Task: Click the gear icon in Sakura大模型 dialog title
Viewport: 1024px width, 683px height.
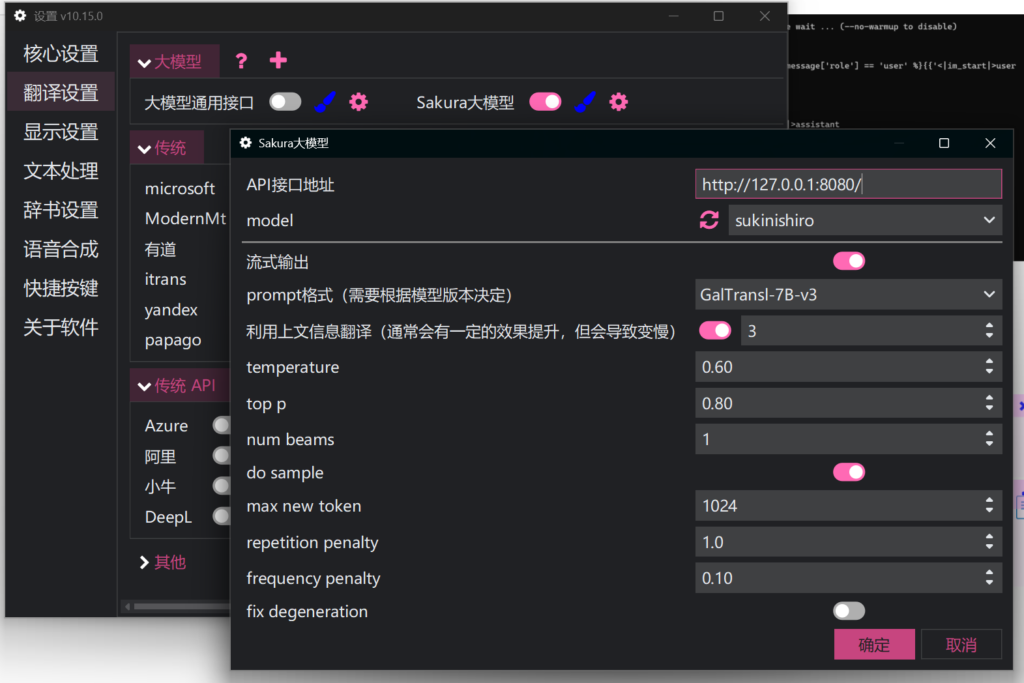Action: coord(246,143)
